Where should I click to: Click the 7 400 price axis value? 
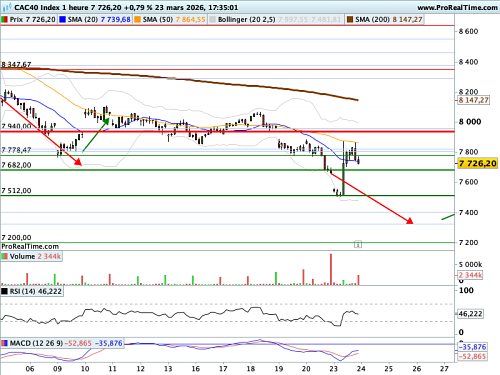[x=468, y=212]
